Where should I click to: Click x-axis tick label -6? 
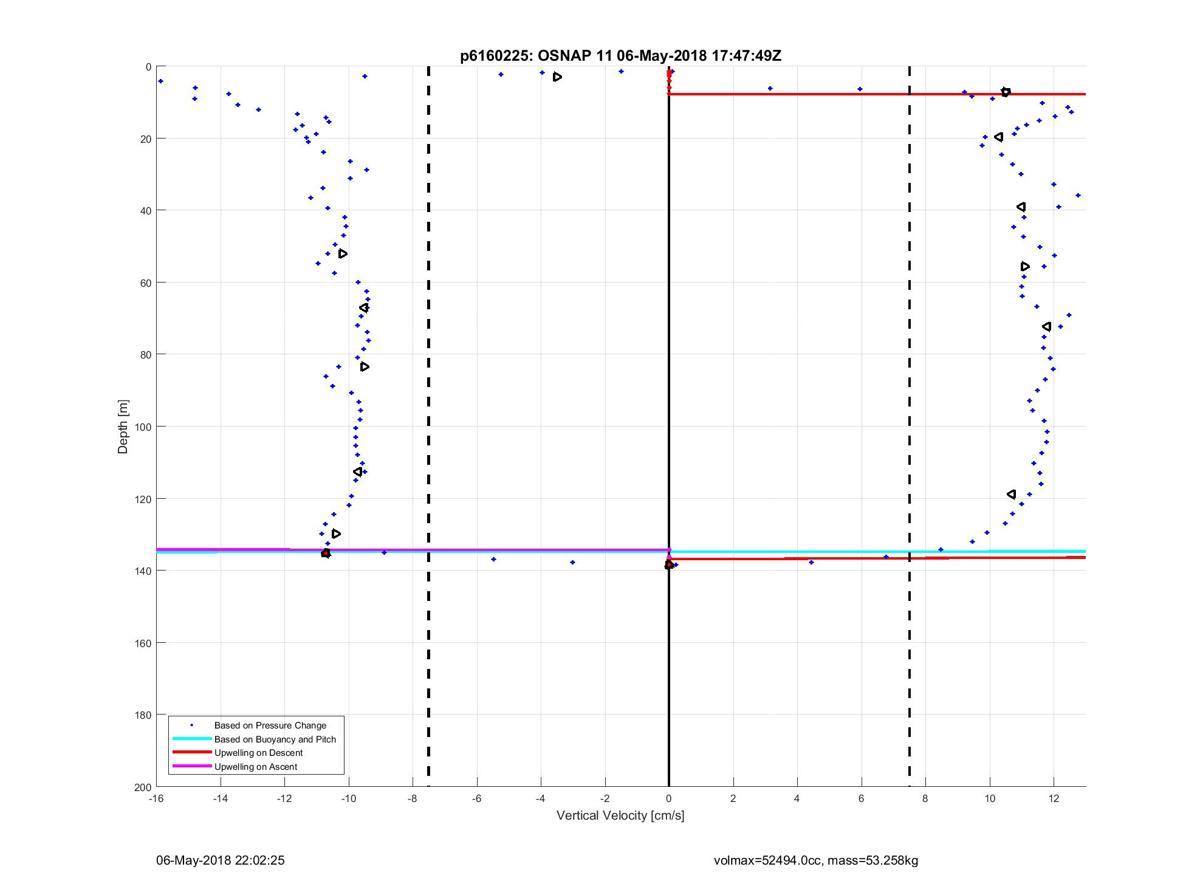pos(476,799)
